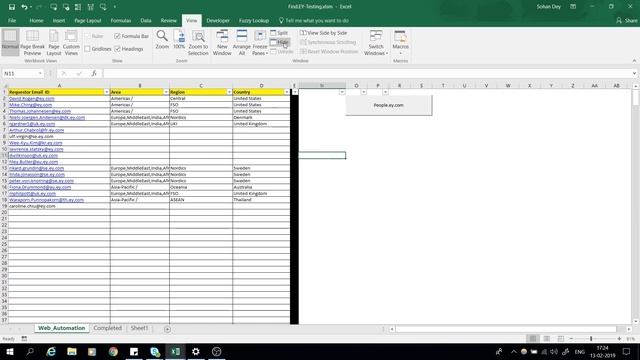Open Chrome from taskbar

click(113, 351)
